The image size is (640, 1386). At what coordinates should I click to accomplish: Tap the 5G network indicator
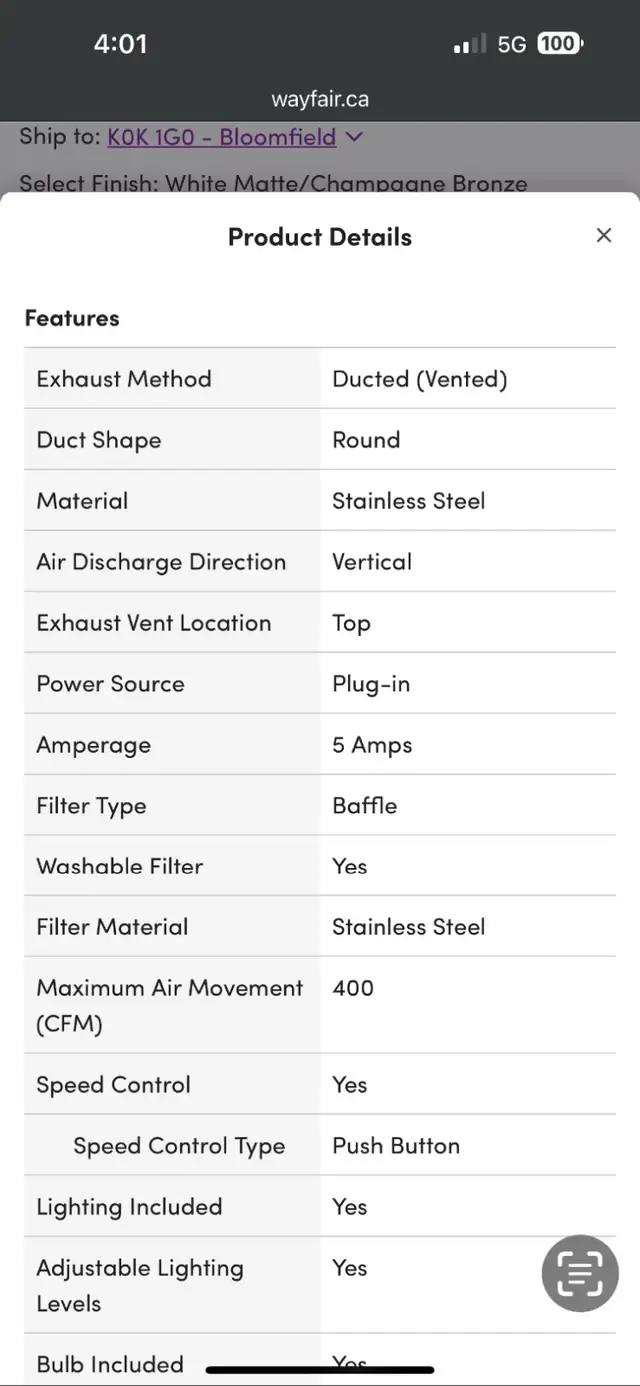click(x=511, y=44)
